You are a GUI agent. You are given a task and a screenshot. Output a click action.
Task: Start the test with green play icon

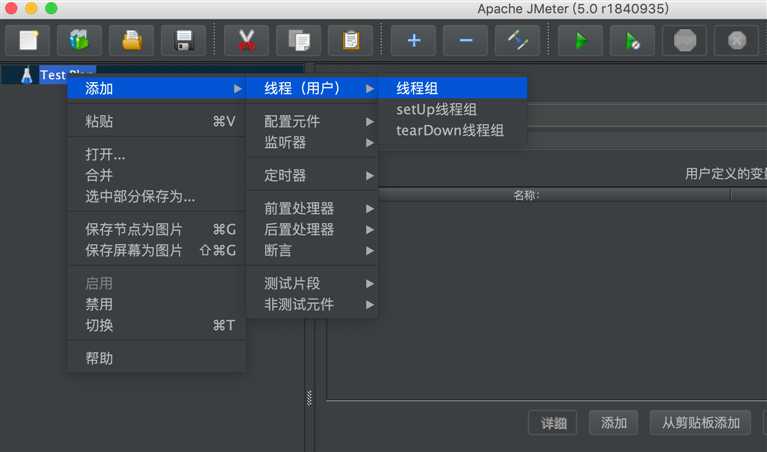pyautogui.click(x=581, y=40)
